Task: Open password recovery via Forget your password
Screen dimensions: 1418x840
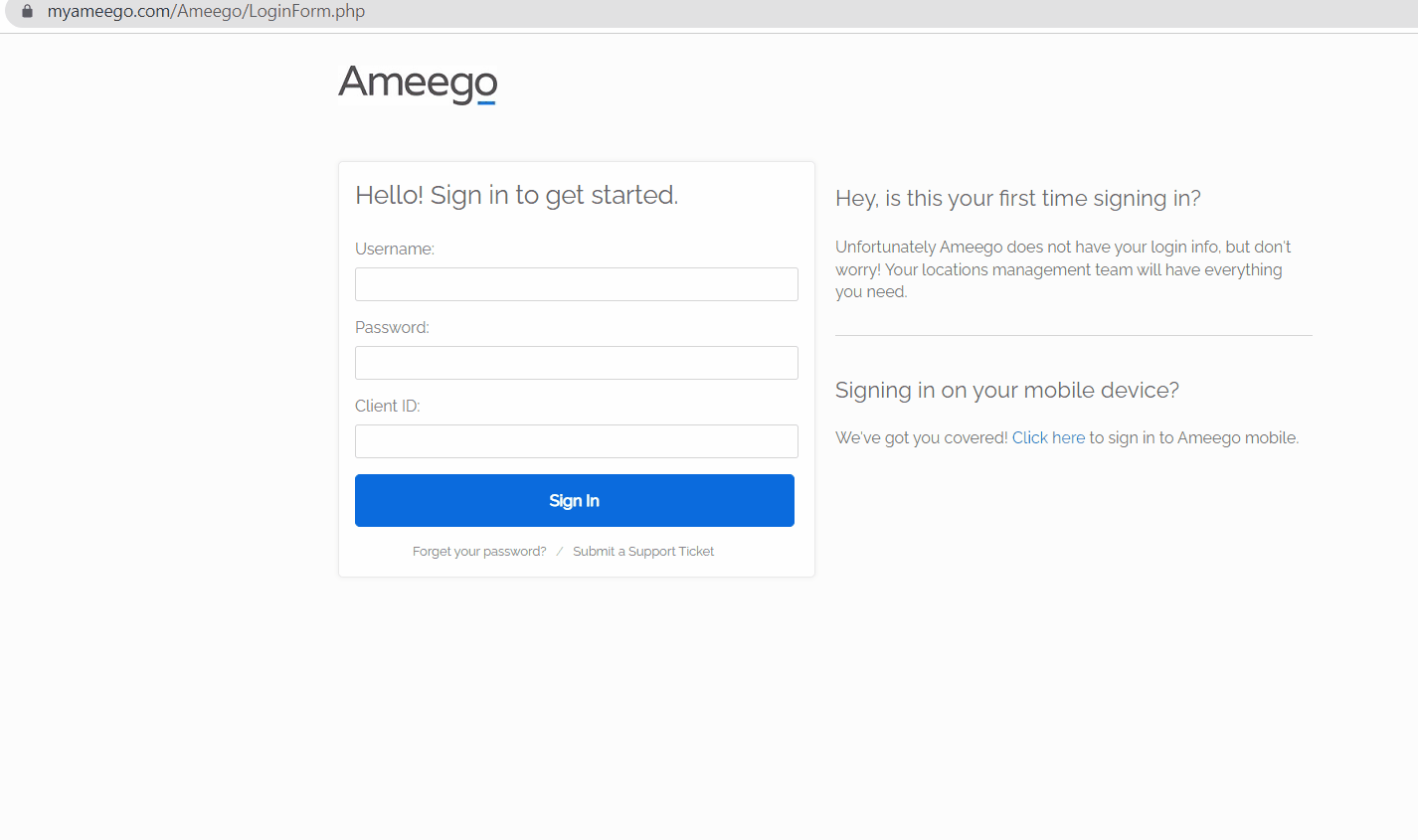Action: coord(478,551)
